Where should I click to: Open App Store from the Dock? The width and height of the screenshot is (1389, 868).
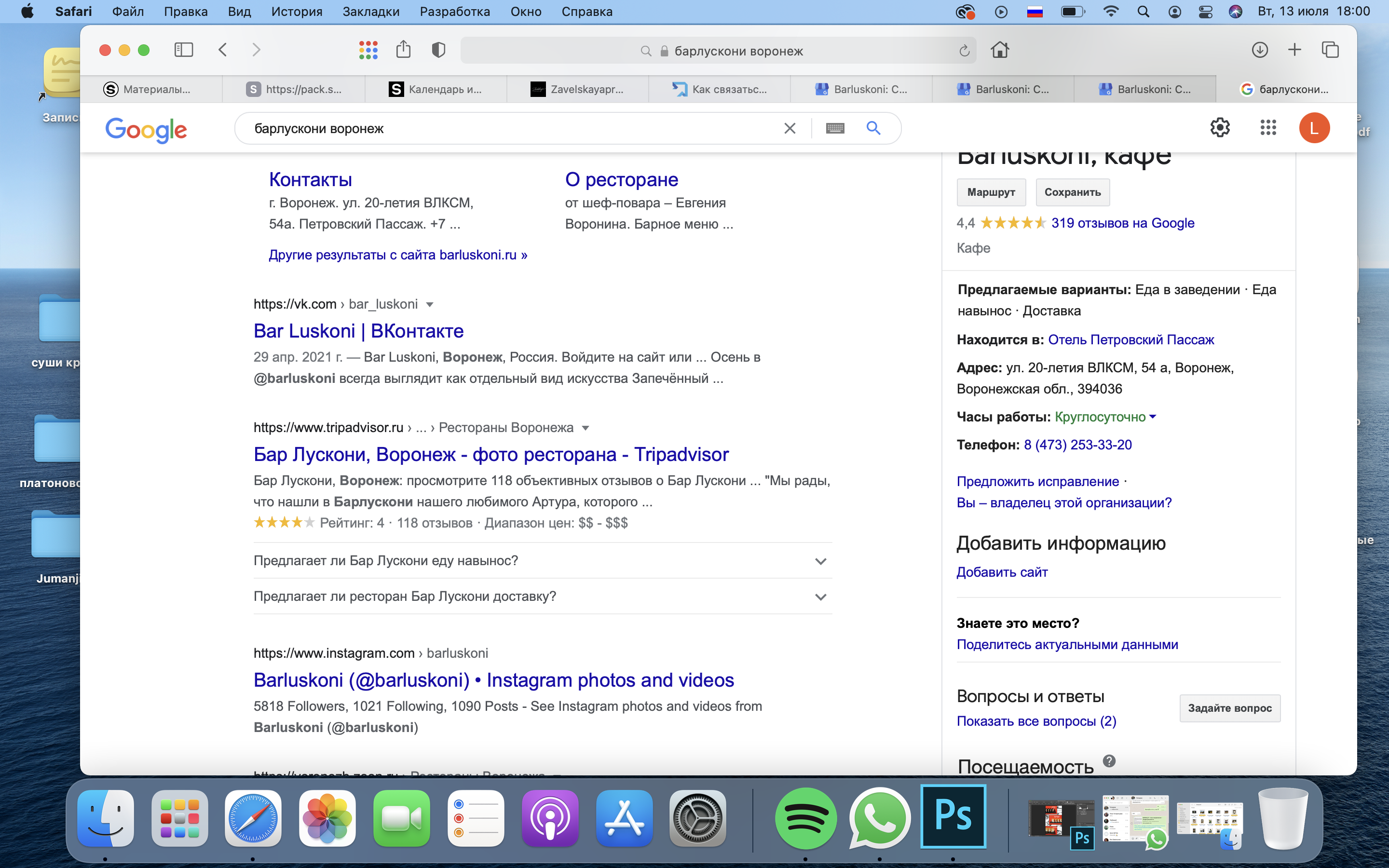(624, 818)
